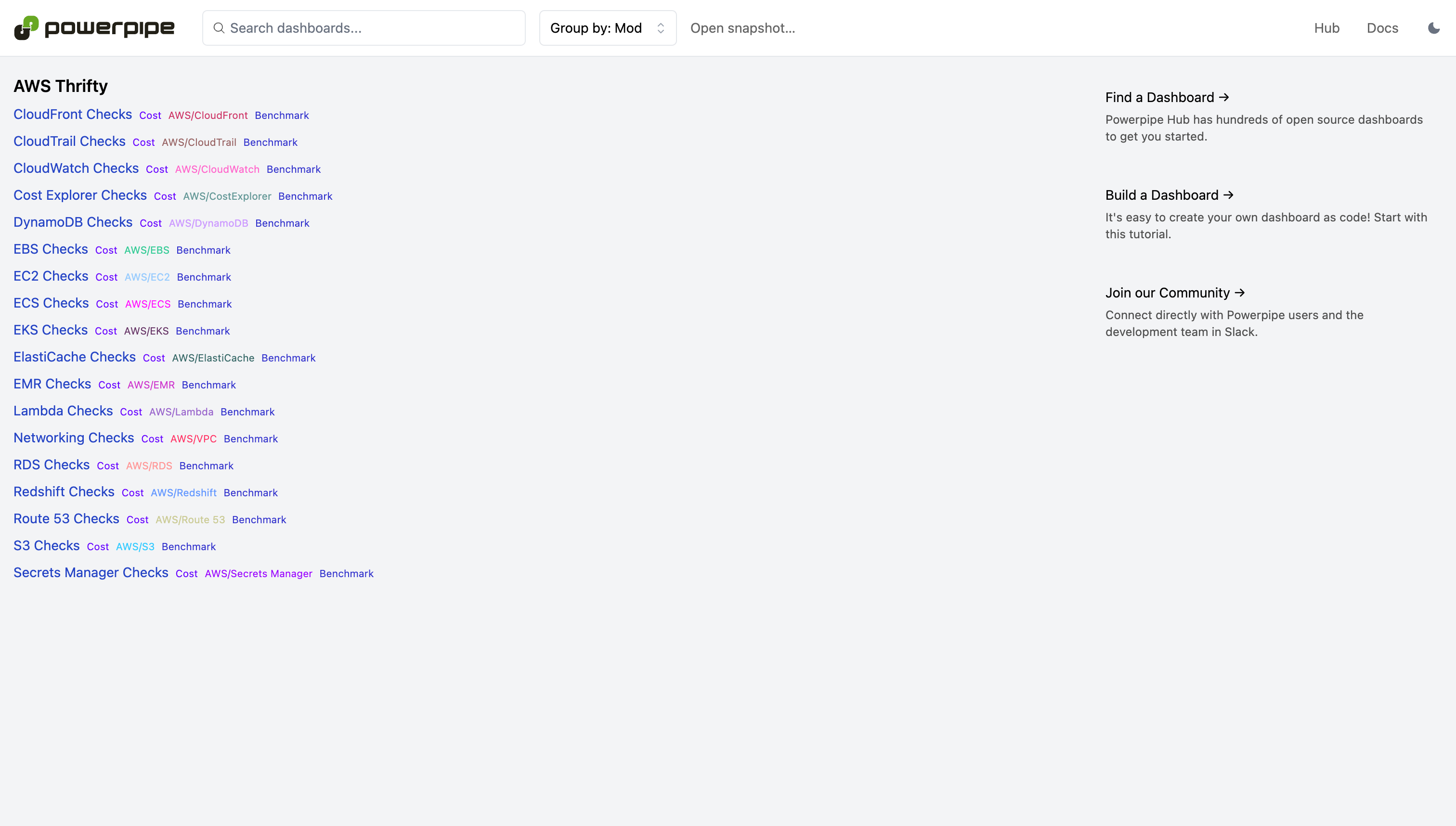Open the Networking Checks dashboard
Screen dimensions: 1456x826
[74, 438]
